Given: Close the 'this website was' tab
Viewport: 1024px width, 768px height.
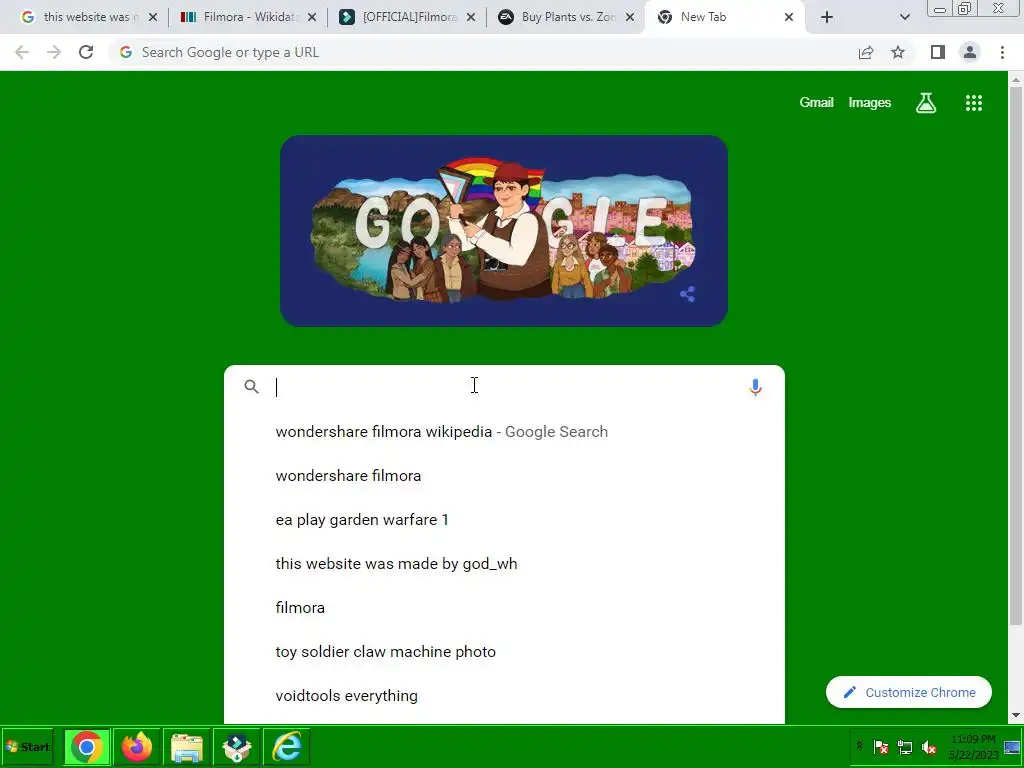Looking at the screenshot, I should click(153, 17).
